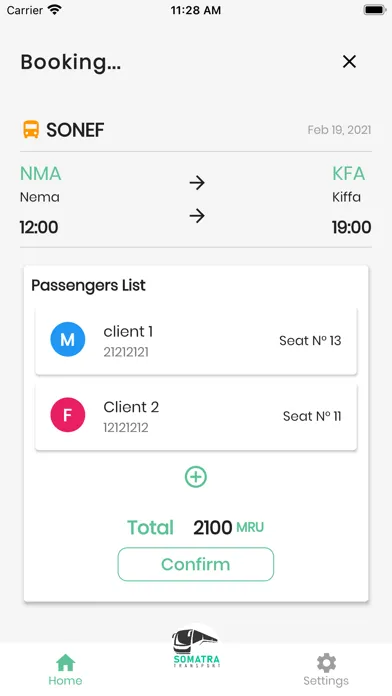Open the client 1 passenger card
The image size is (392, 696).
tap(196, 341)
